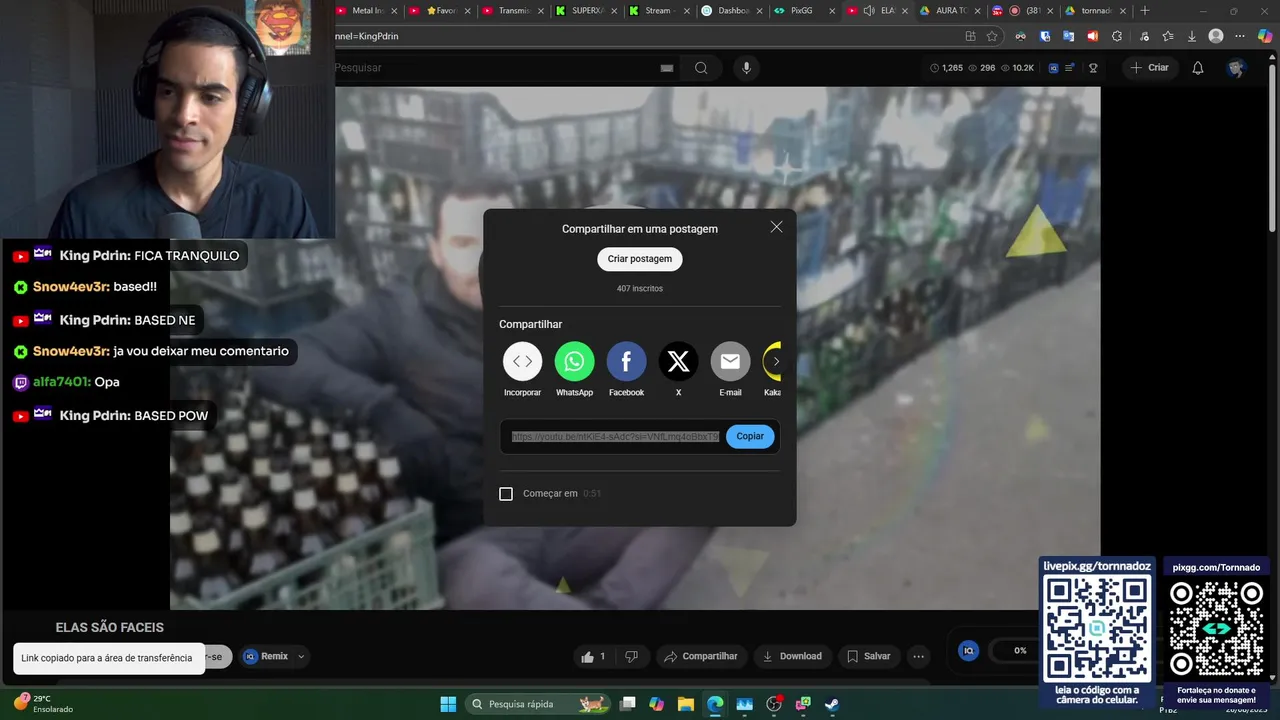Click the Pesquisar search field
1280x720 pixels.
[x=495, y=68]
